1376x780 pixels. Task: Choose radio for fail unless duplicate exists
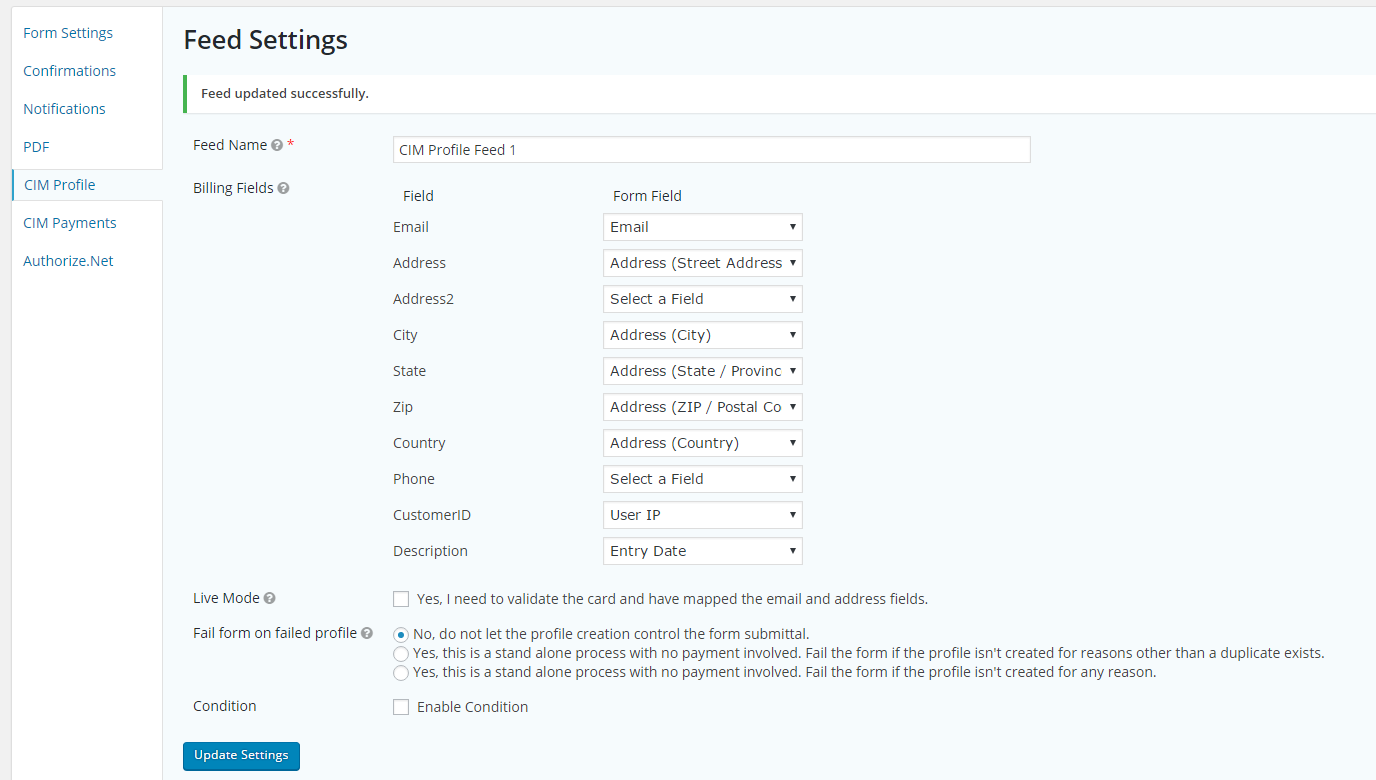(x=401, y=653)
